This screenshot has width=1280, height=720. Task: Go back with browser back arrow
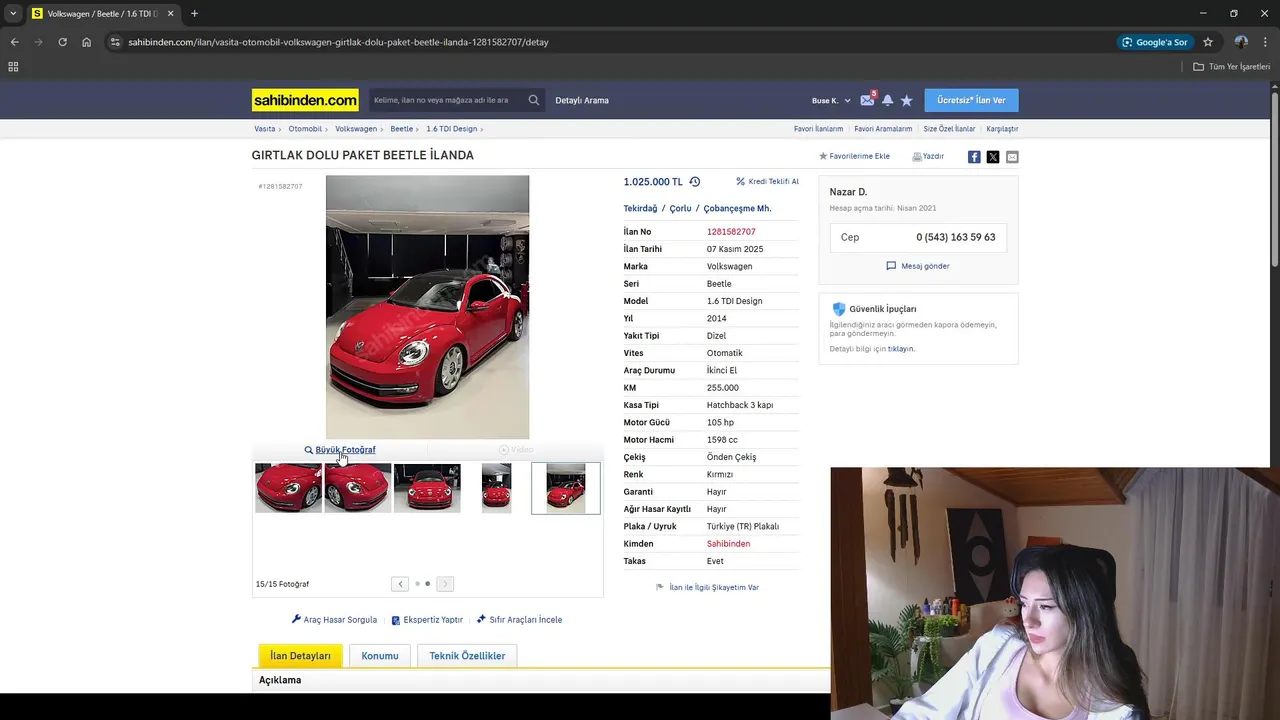pyautogui.click(x=14, y=42)
